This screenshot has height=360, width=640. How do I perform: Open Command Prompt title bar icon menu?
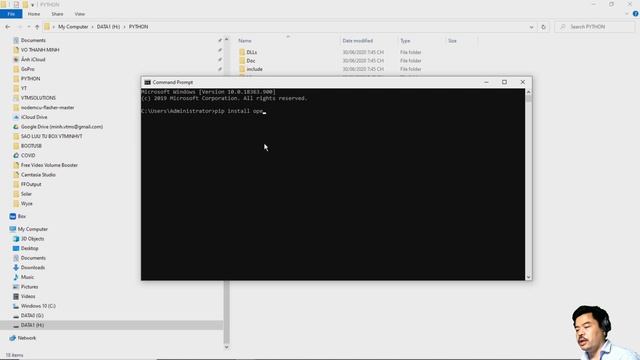147,82
